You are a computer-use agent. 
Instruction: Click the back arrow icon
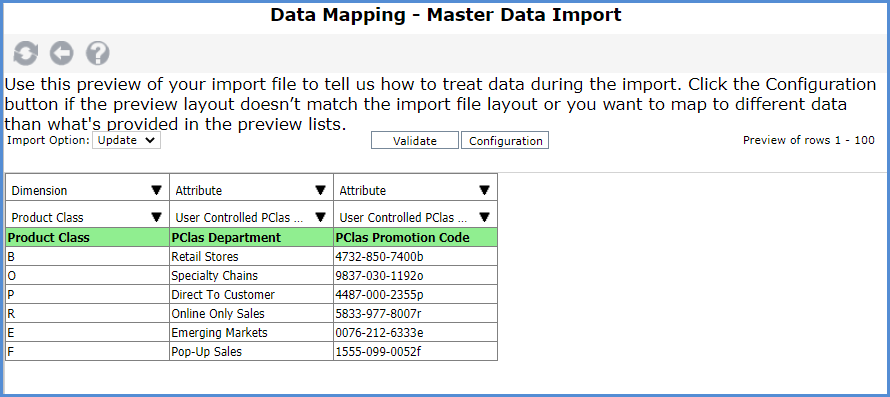[x=61, y=53]
